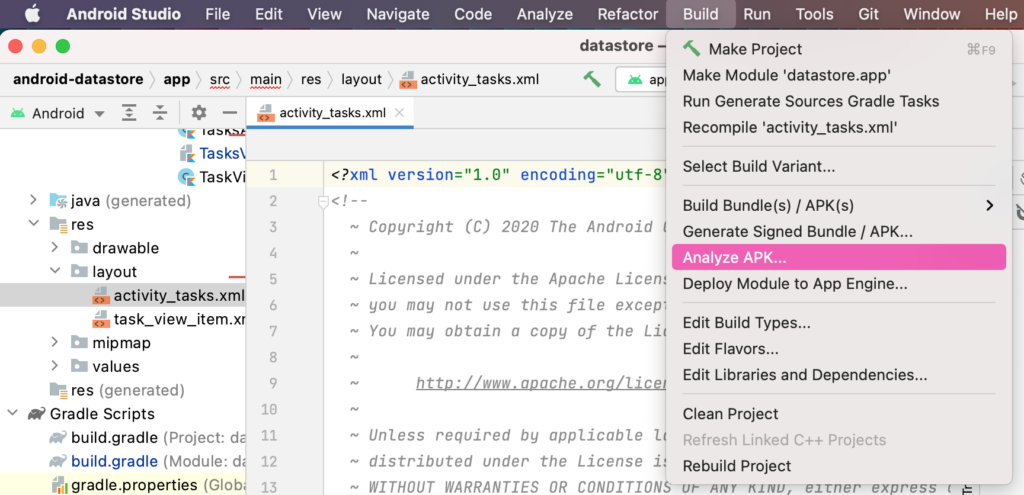The image size is (1024, 495).
Task: Close the activity_tasks.xml tab
Action: click(400, 113)
